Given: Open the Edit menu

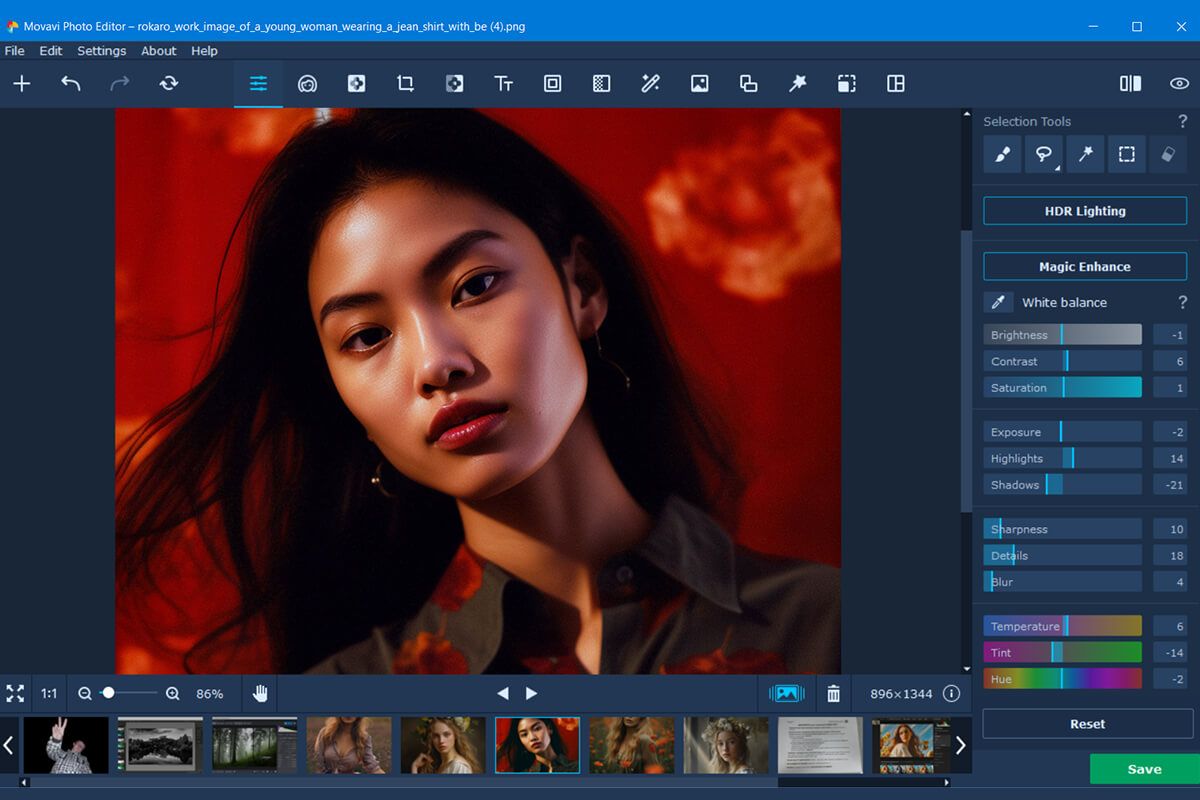Looking at the screenshot, I should [x=50, y=51].
